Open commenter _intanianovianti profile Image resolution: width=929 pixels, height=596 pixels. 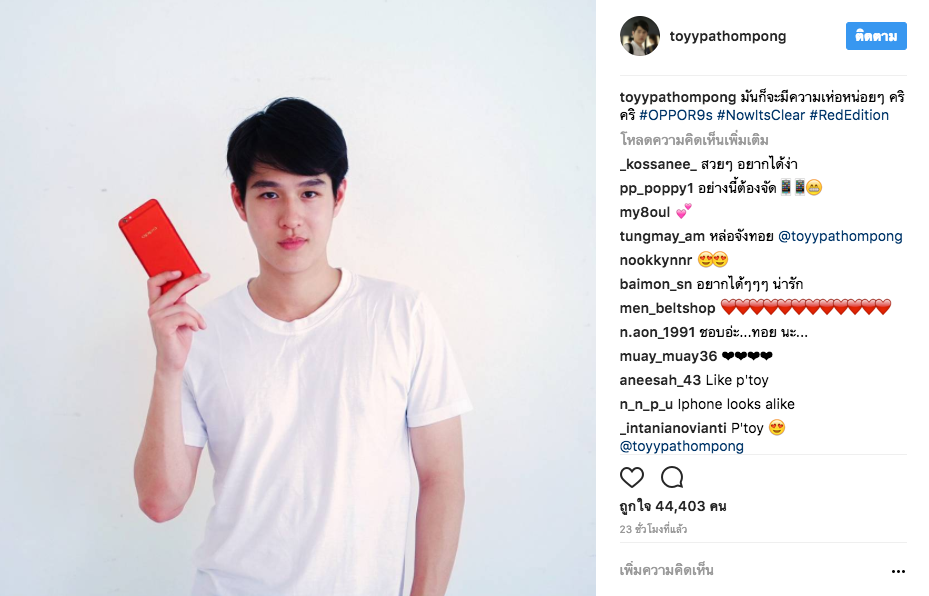(673, 428)
